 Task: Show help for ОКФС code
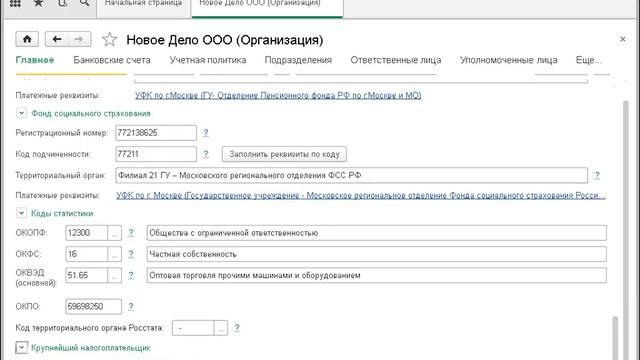tap(131, 254)
